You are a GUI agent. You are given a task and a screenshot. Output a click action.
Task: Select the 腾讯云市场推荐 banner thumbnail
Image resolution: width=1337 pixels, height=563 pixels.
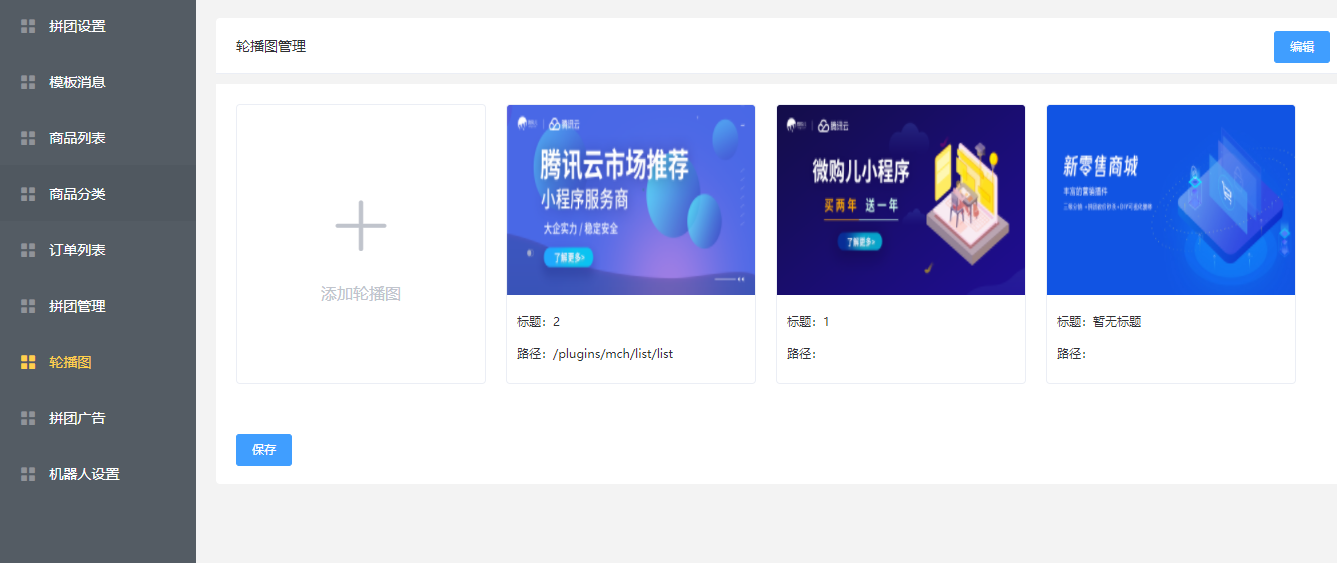pos(631,200)
